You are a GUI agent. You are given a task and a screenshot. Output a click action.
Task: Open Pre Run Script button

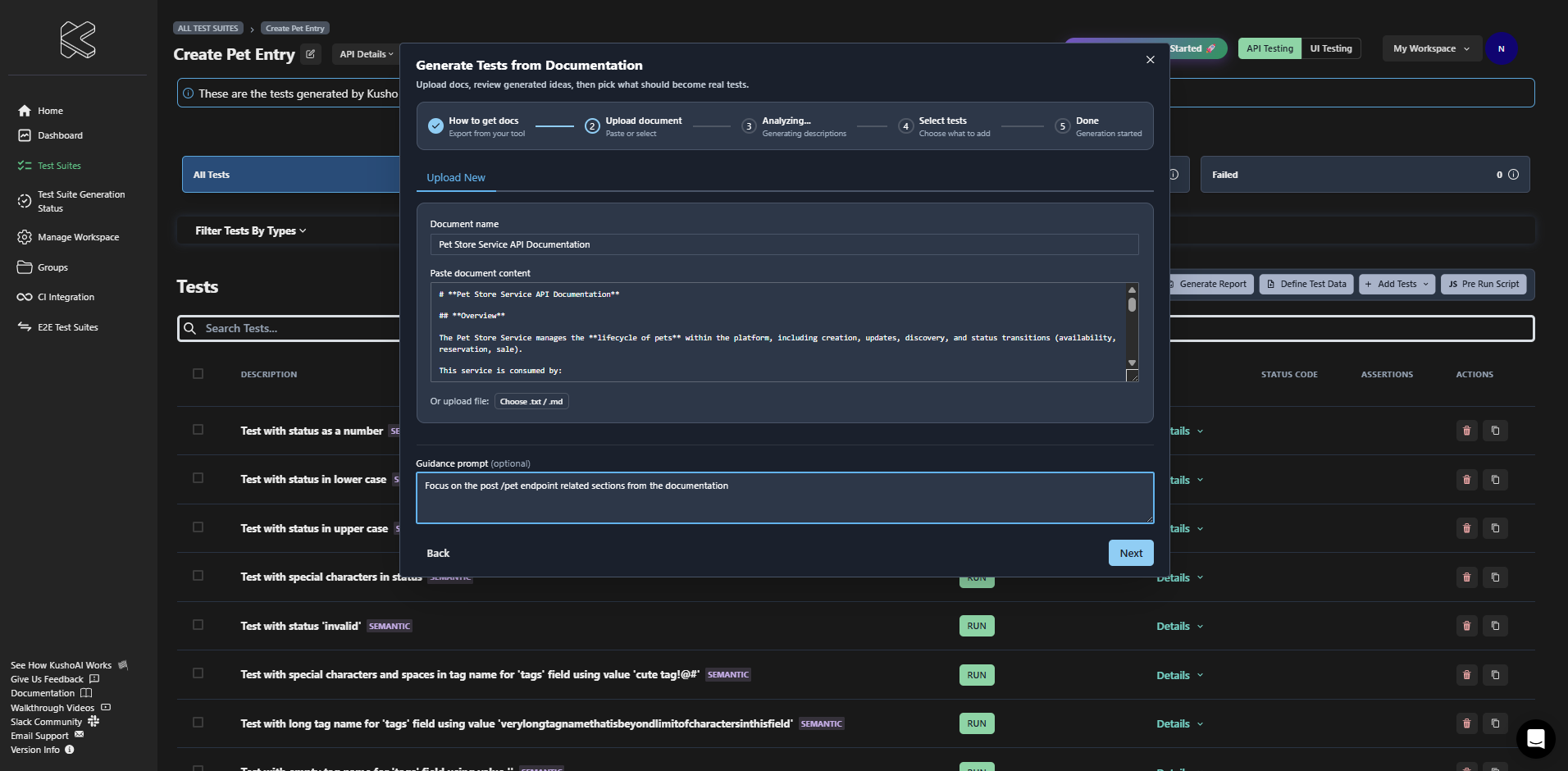[x=1484, y=284]
